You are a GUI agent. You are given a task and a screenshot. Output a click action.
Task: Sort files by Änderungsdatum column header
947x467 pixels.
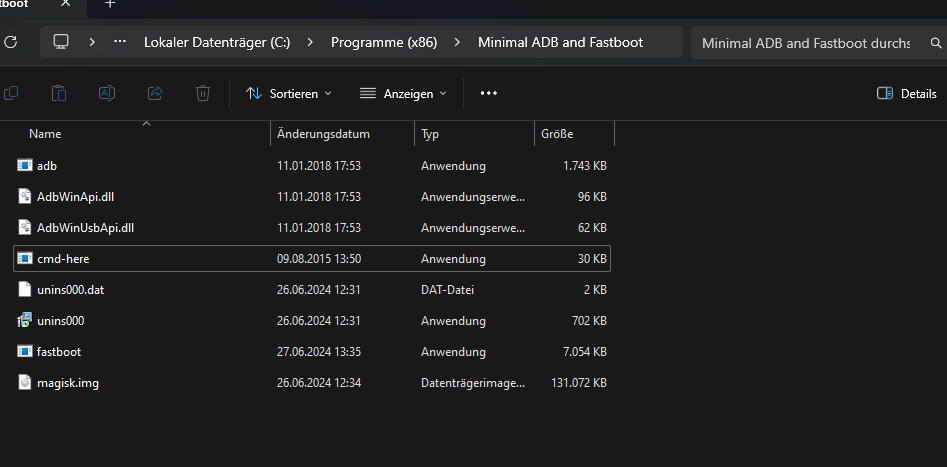(x=324, y=133)
